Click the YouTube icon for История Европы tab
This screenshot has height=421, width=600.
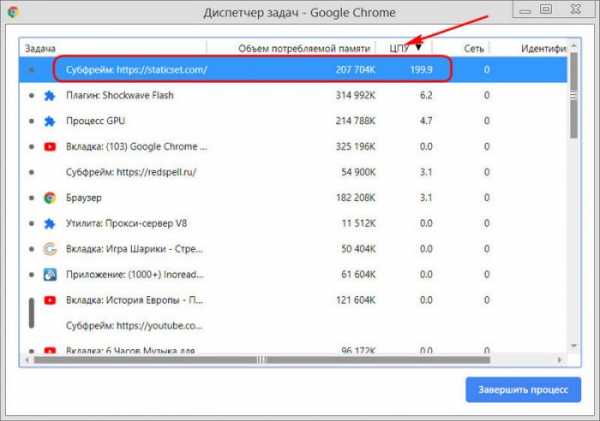(50, 300)
